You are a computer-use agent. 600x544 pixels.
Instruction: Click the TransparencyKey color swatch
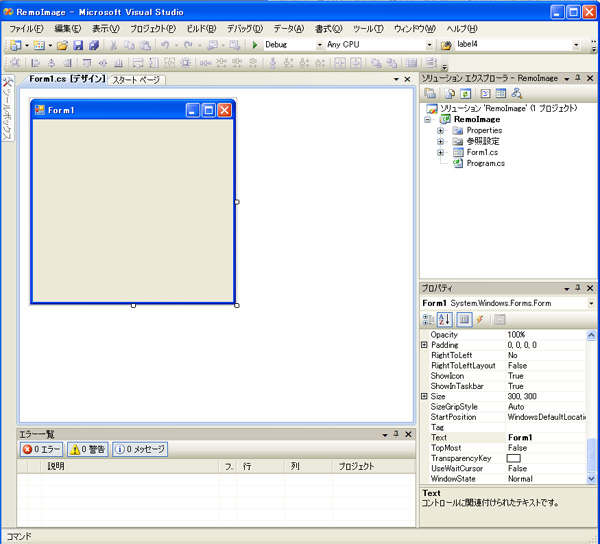tap(514, 458)
